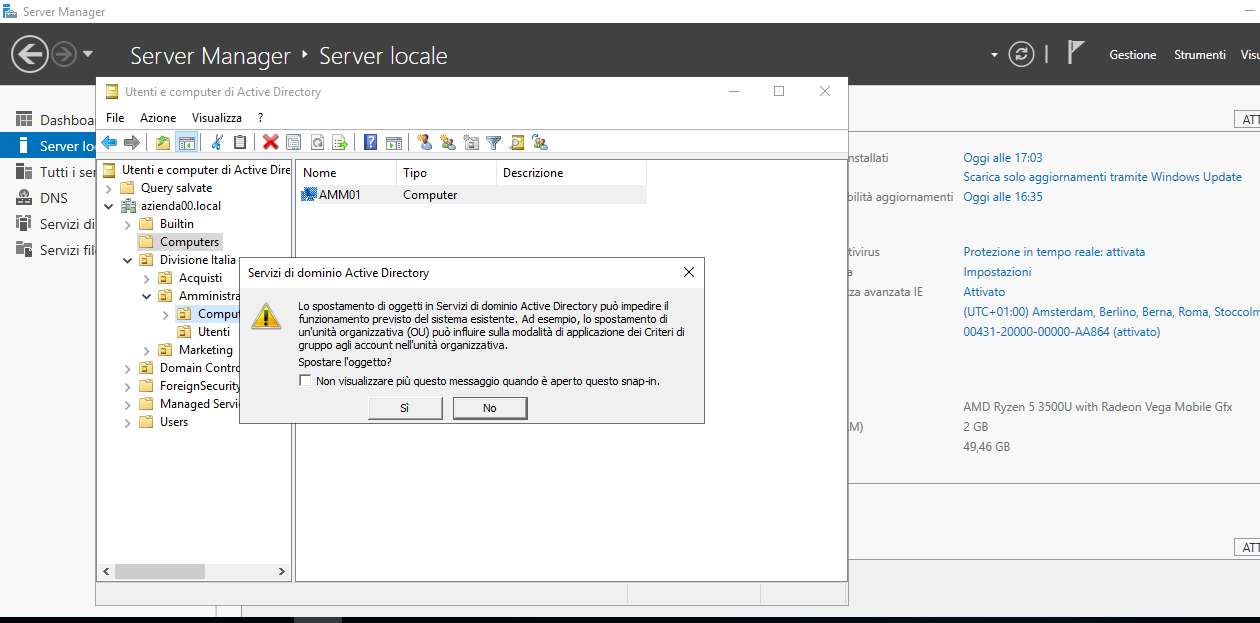The height and width of the screenshot is (623, 1260).
Task: Click the refresh page icon
Action: (x=316, y=143)
